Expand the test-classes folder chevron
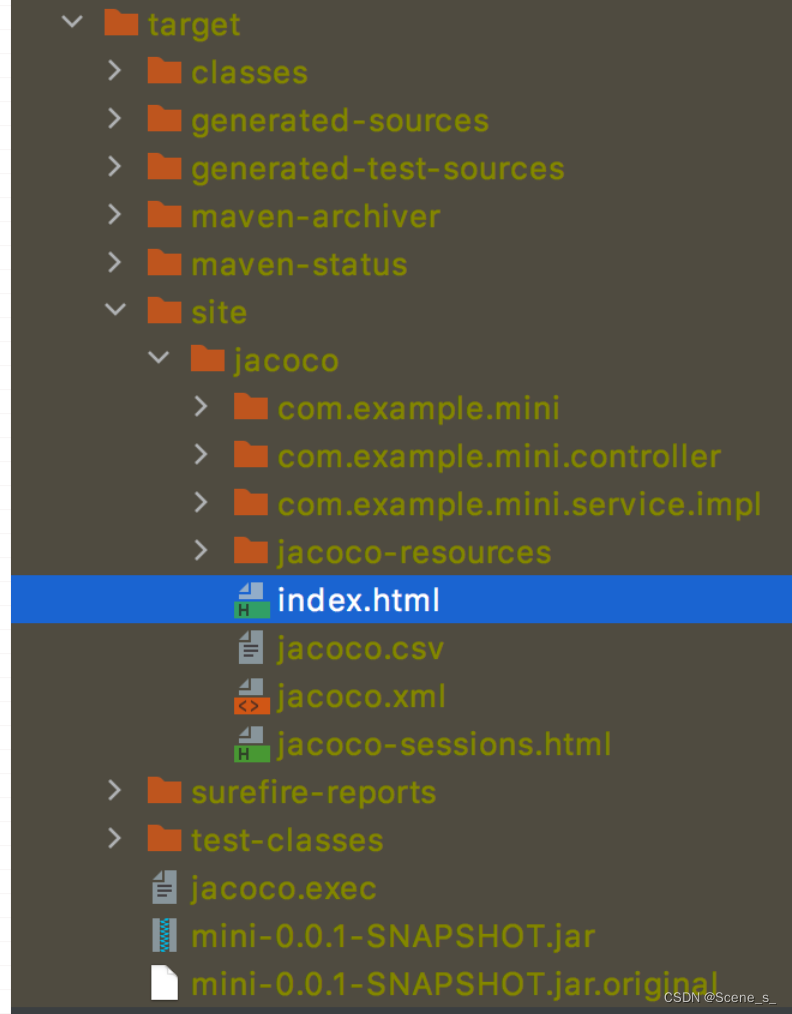 [x=115, y=837]
